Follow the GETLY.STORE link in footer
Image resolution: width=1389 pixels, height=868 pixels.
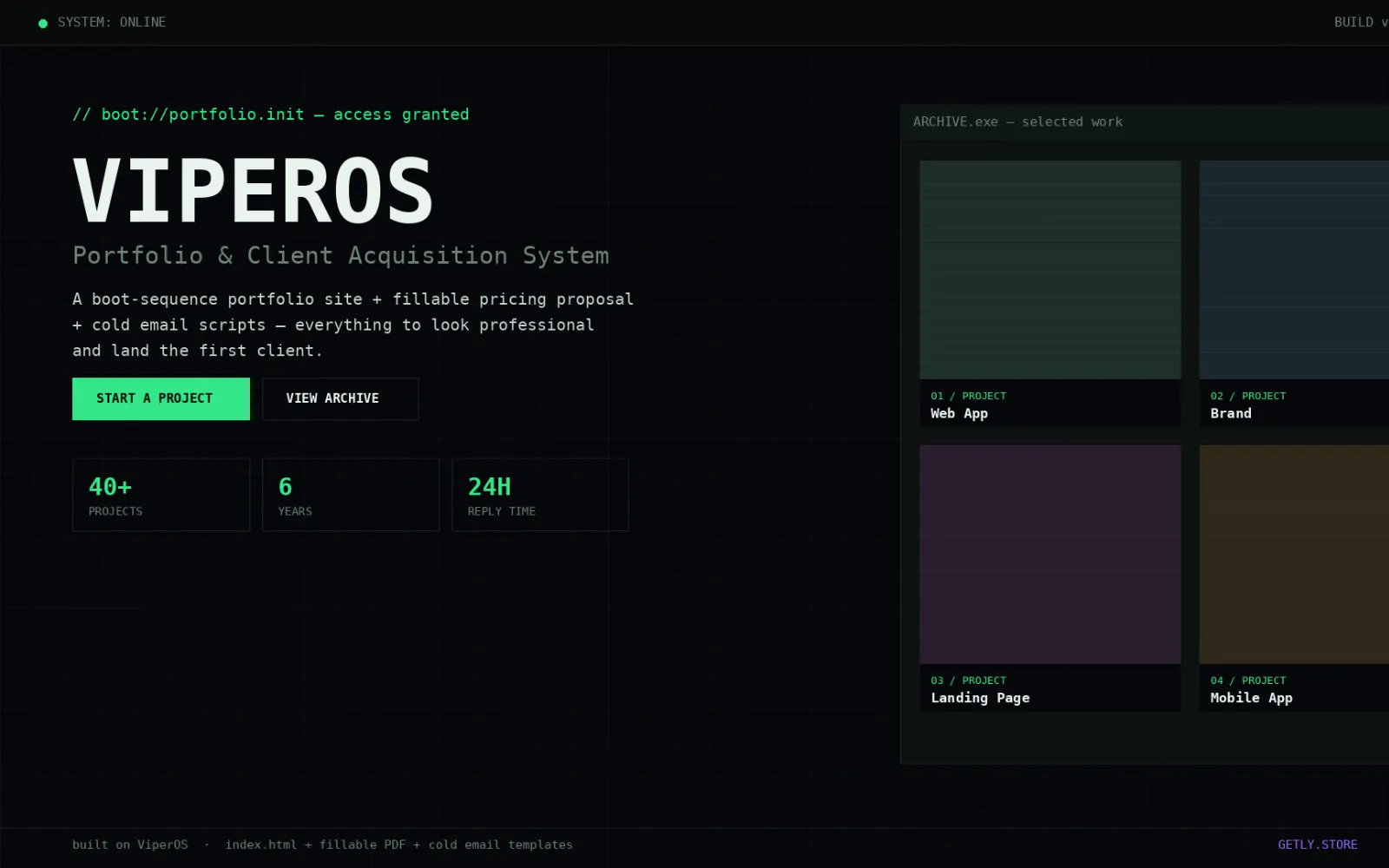(x=1317, y=845)
